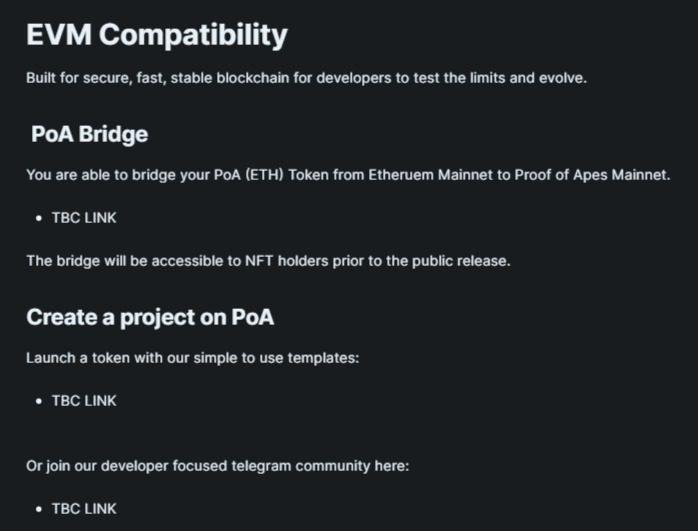The height and width of the screenshot is (531, 698).
Task: Click the 'Or join our developer focused' line
Action: pyautogui.click(x=218, y=466)
